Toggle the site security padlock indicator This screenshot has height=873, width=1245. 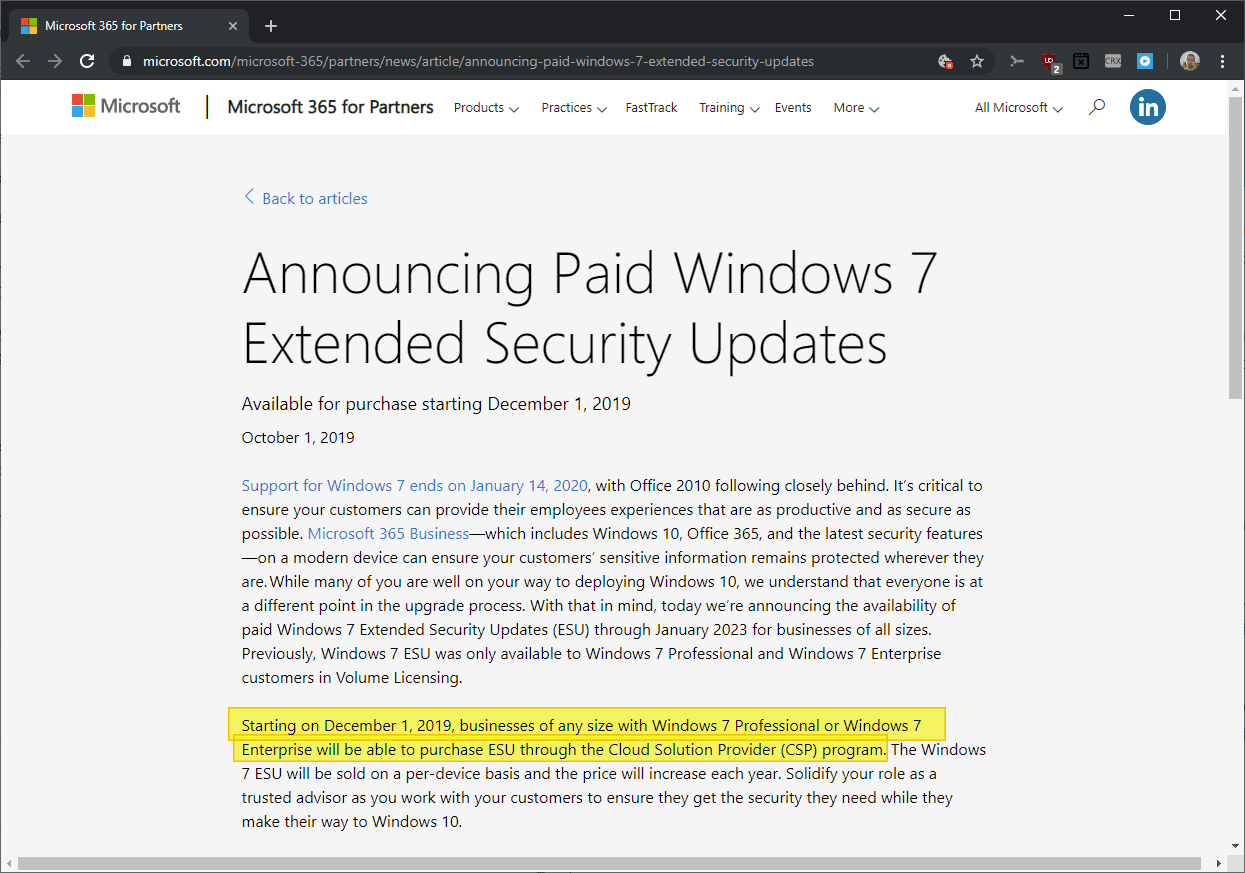(126, 61)
